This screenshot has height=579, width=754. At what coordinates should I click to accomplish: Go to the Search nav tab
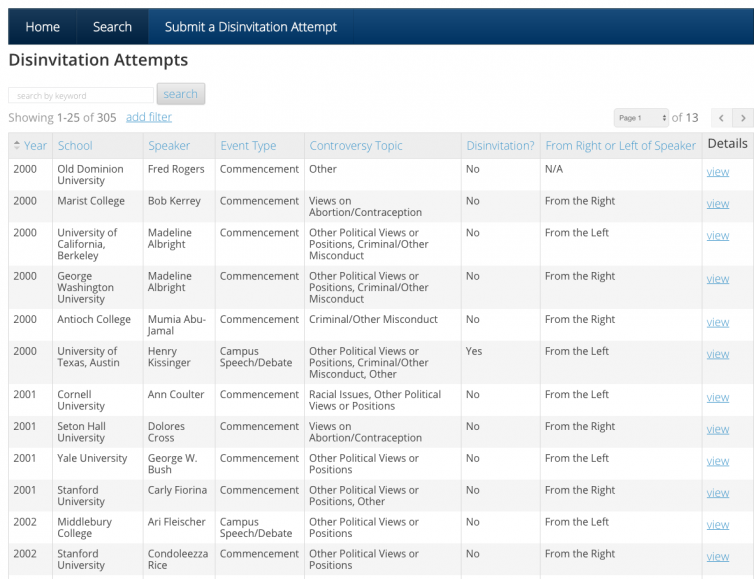[x=112, y=27]
